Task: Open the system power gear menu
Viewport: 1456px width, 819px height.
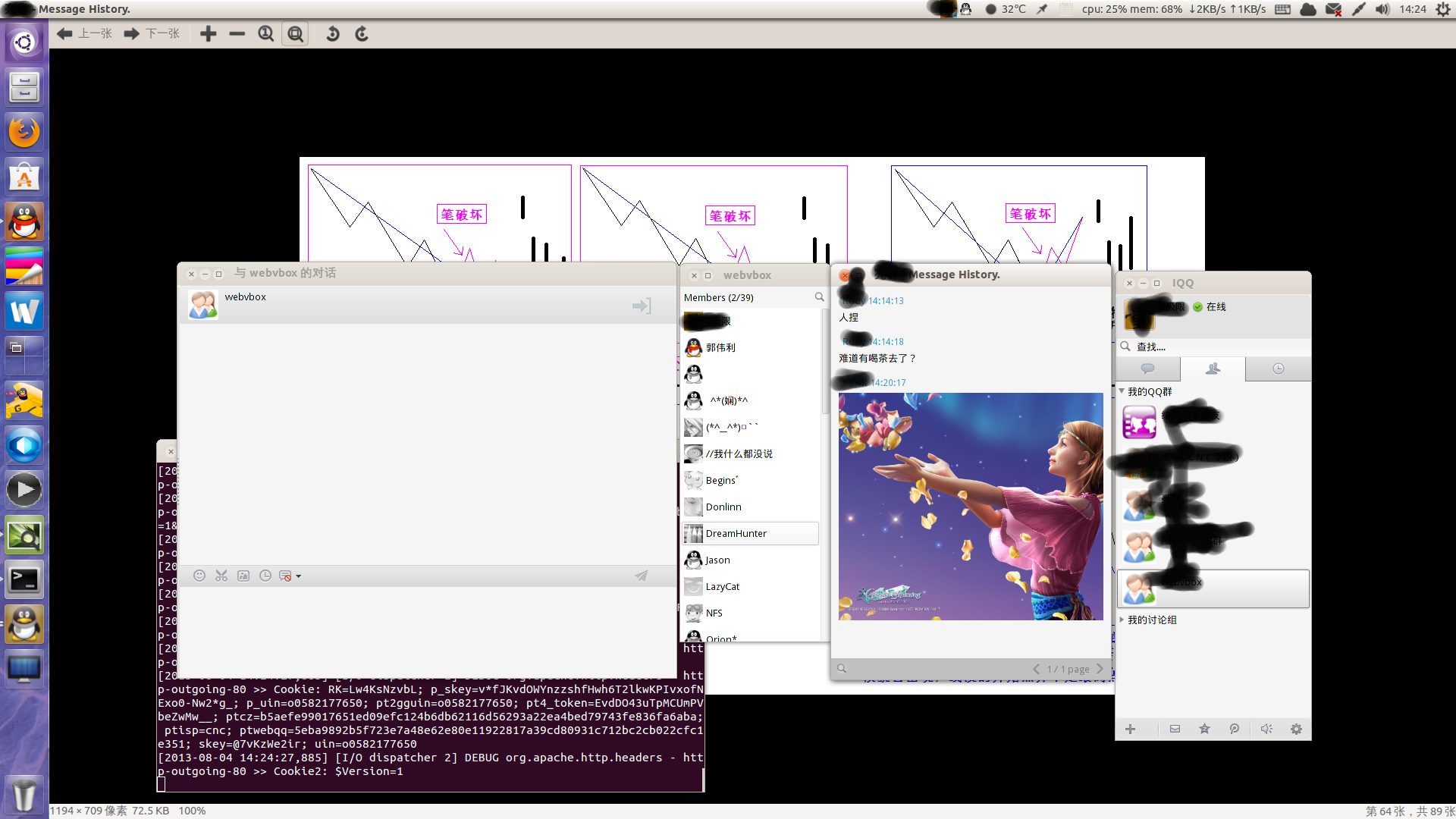Action: click(x=1443, y=9)
